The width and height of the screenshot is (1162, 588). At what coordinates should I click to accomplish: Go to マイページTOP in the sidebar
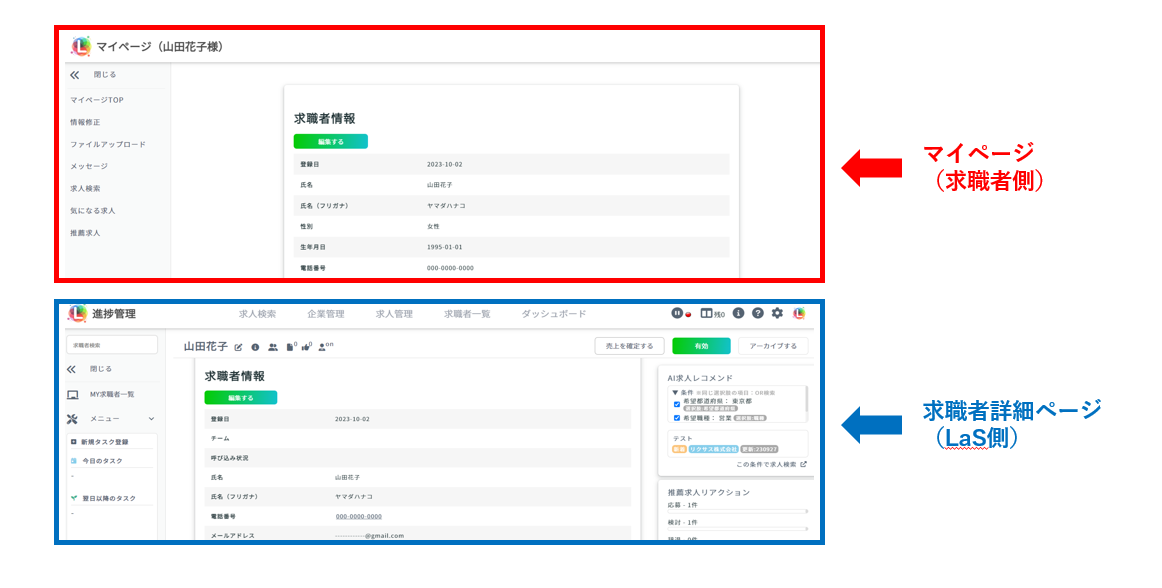tap(97, 100)
